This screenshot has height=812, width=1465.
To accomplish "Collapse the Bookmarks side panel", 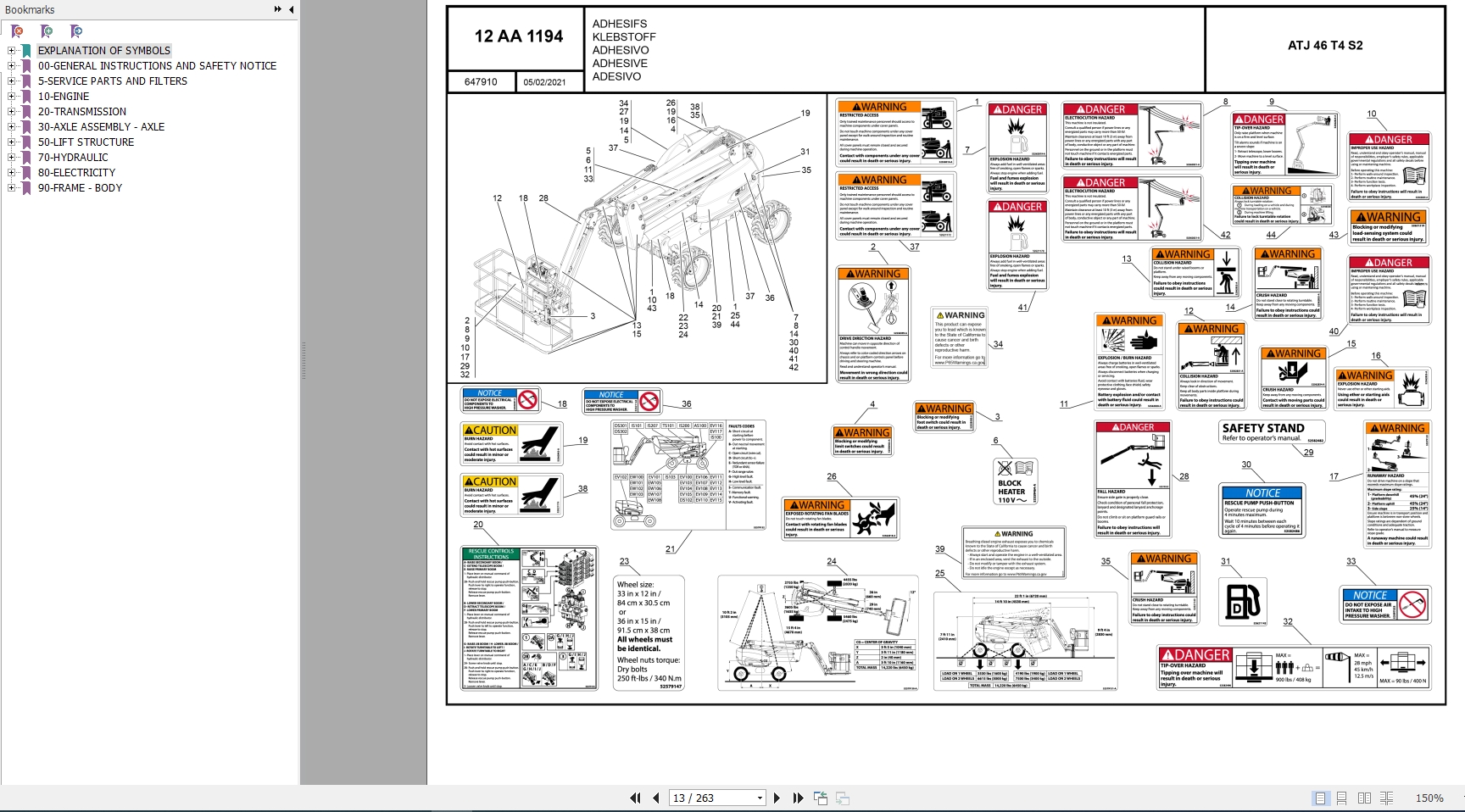I will coord(291,9).
